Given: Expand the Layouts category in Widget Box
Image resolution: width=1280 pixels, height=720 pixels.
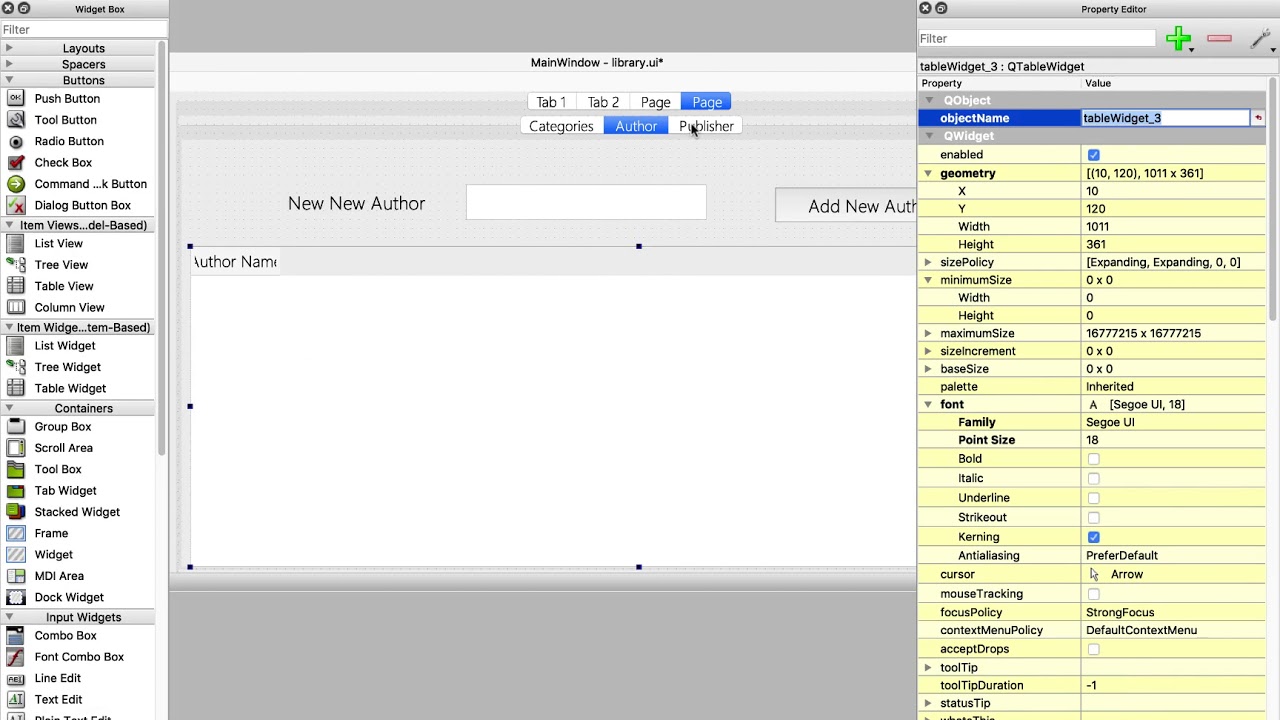Looking at the screenshot, I should click(x=9, y=48).
